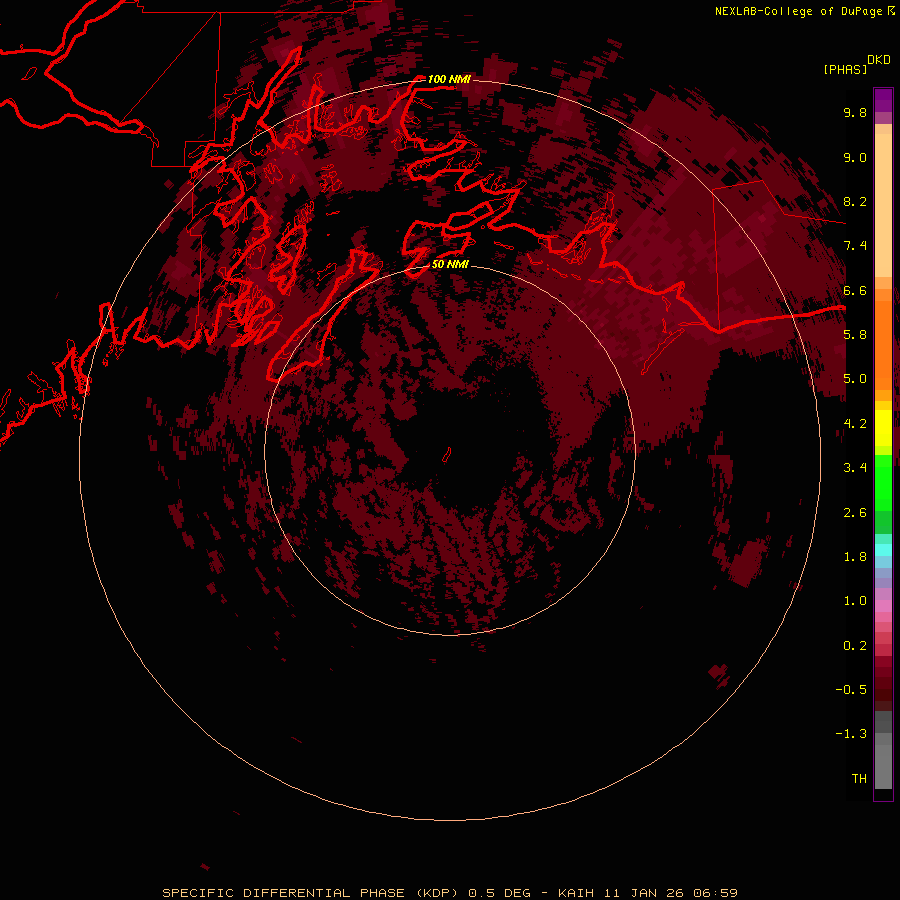The height and width of the screenshot is (900, 900).
Task: Click the 100 NMI range ring label
Action: pos(449,79)
